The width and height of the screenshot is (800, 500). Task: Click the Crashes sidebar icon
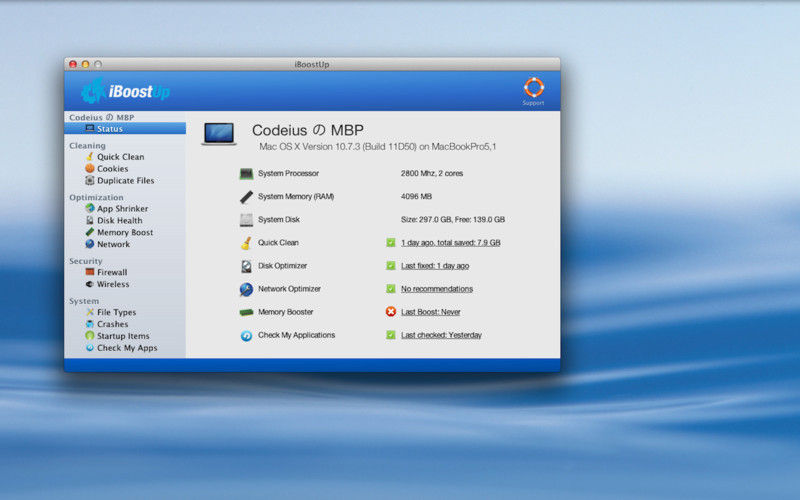(x=90, y=323)
